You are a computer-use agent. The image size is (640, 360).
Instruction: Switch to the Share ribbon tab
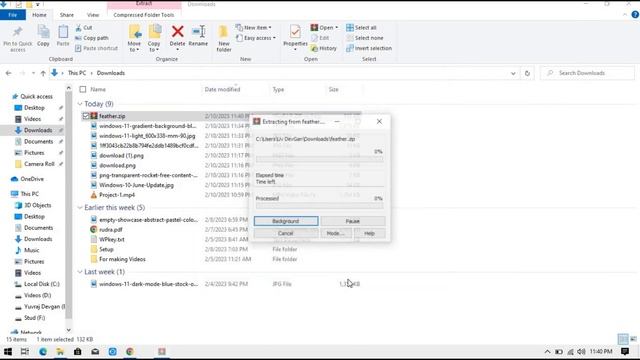67,15
